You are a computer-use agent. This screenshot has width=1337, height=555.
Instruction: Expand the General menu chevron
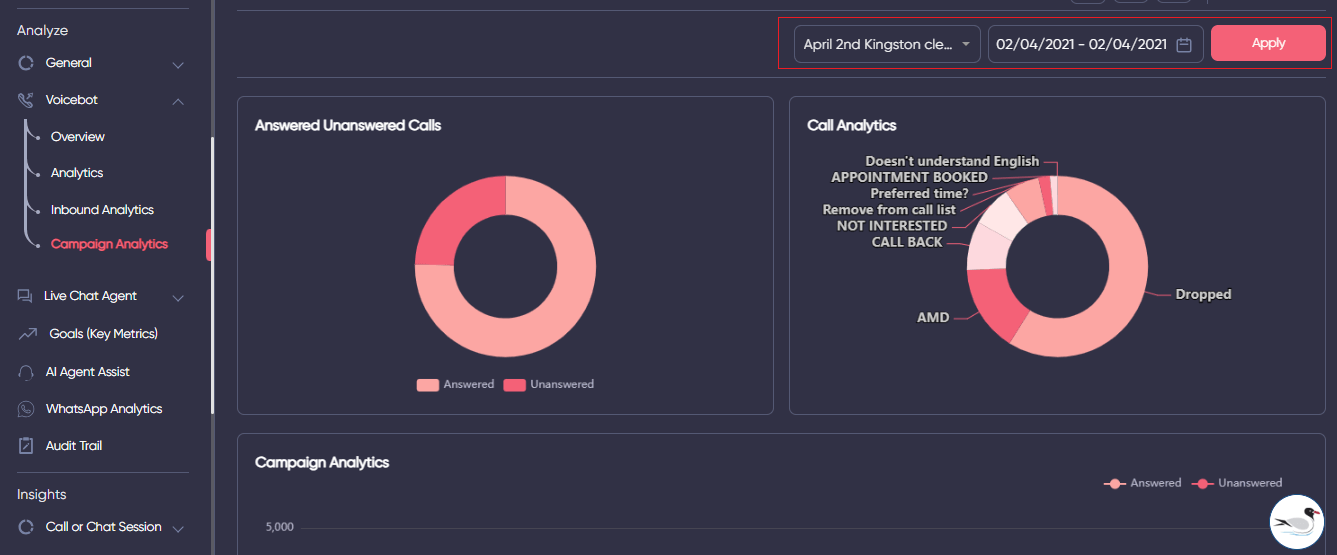[178, 65]
